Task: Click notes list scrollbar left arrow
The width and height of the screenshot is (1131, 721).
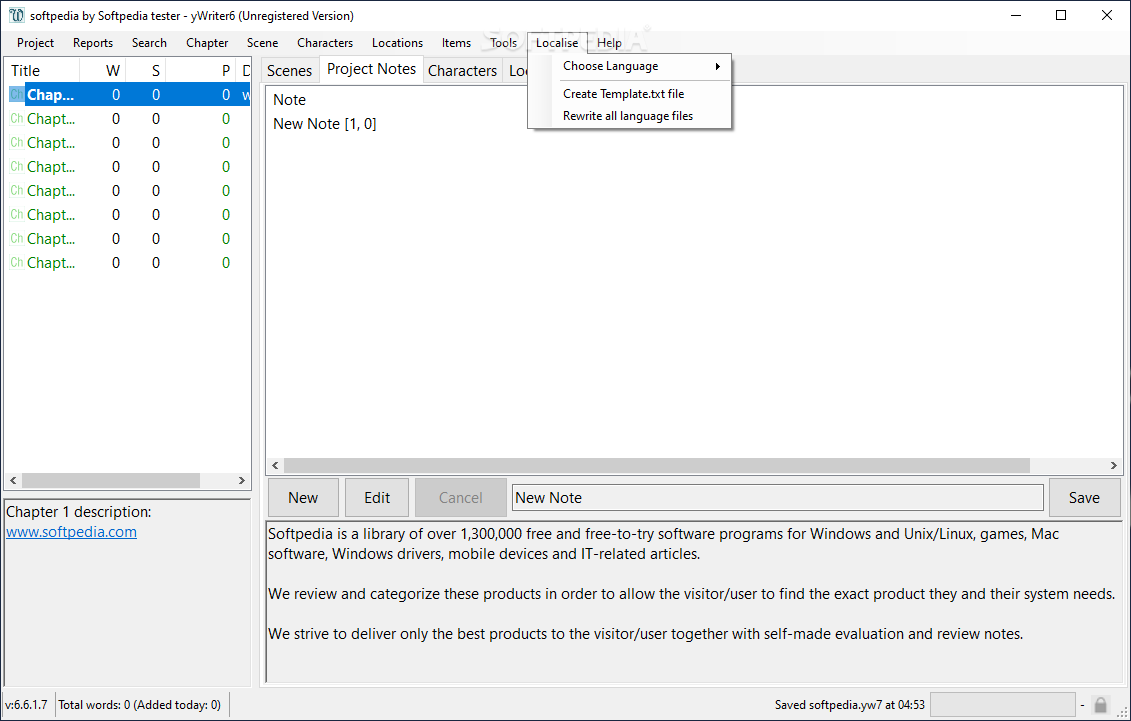Action: coord(275,466)
